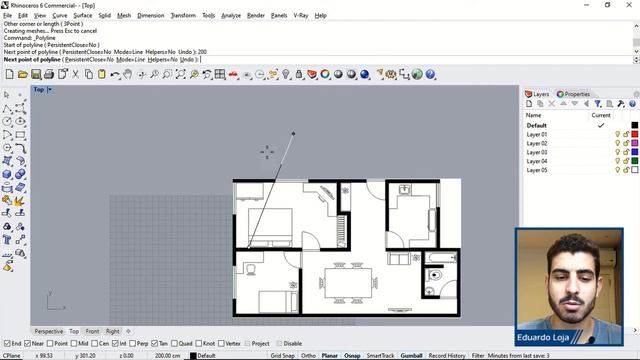This screenshot has height=360, width=640.
Task: Toggle Ortho mode in status bar
Action: click(309, 356)
